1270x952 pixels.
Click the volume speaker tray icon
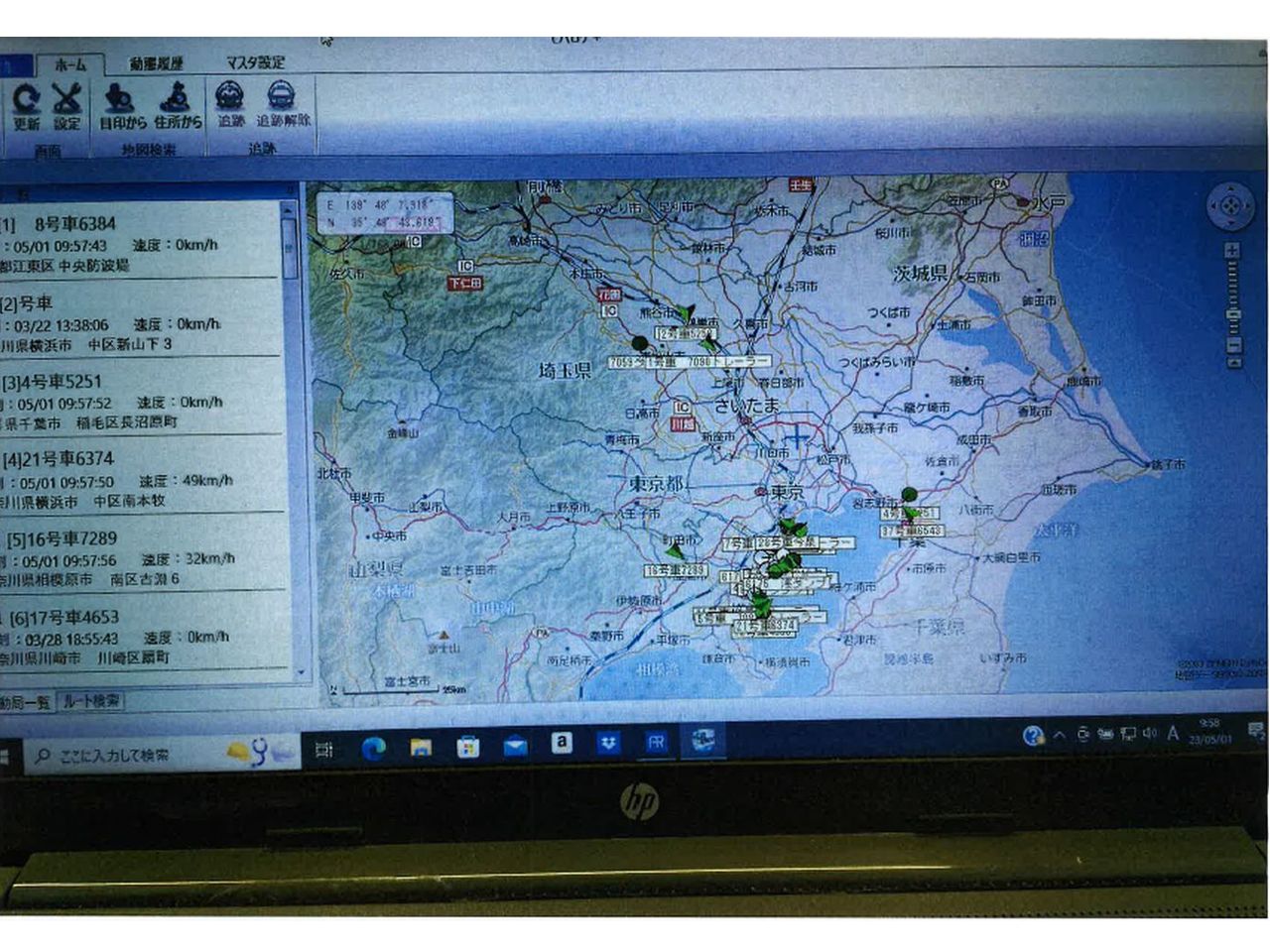1149,734
